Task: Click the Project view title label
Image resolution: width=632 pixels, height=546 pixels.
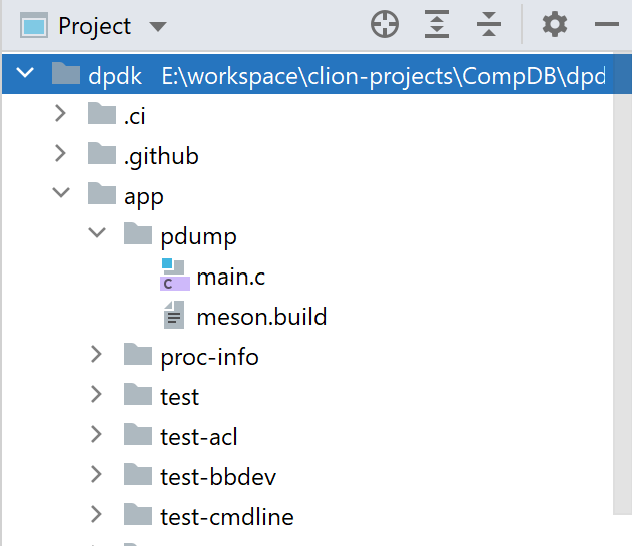Action: click(95, 27)
